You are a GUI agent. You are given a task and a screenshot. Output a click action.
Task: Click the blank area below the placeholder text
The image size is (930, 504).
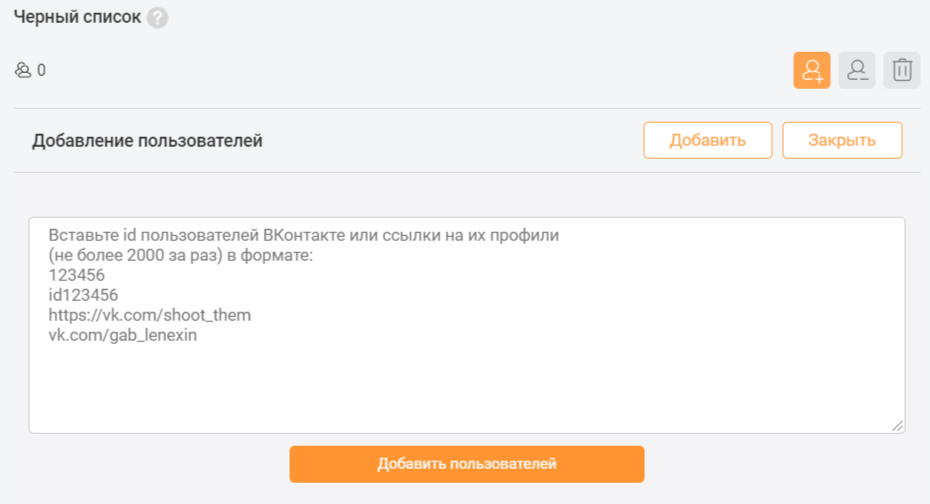pos(467,385)
